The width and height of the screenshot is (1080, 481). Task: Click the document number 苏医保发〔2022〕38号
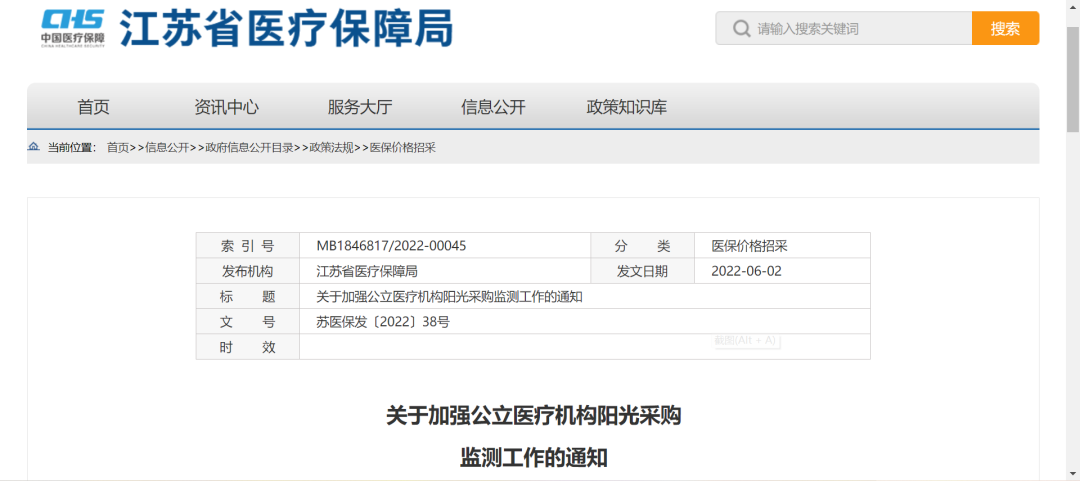pos(383,322)
